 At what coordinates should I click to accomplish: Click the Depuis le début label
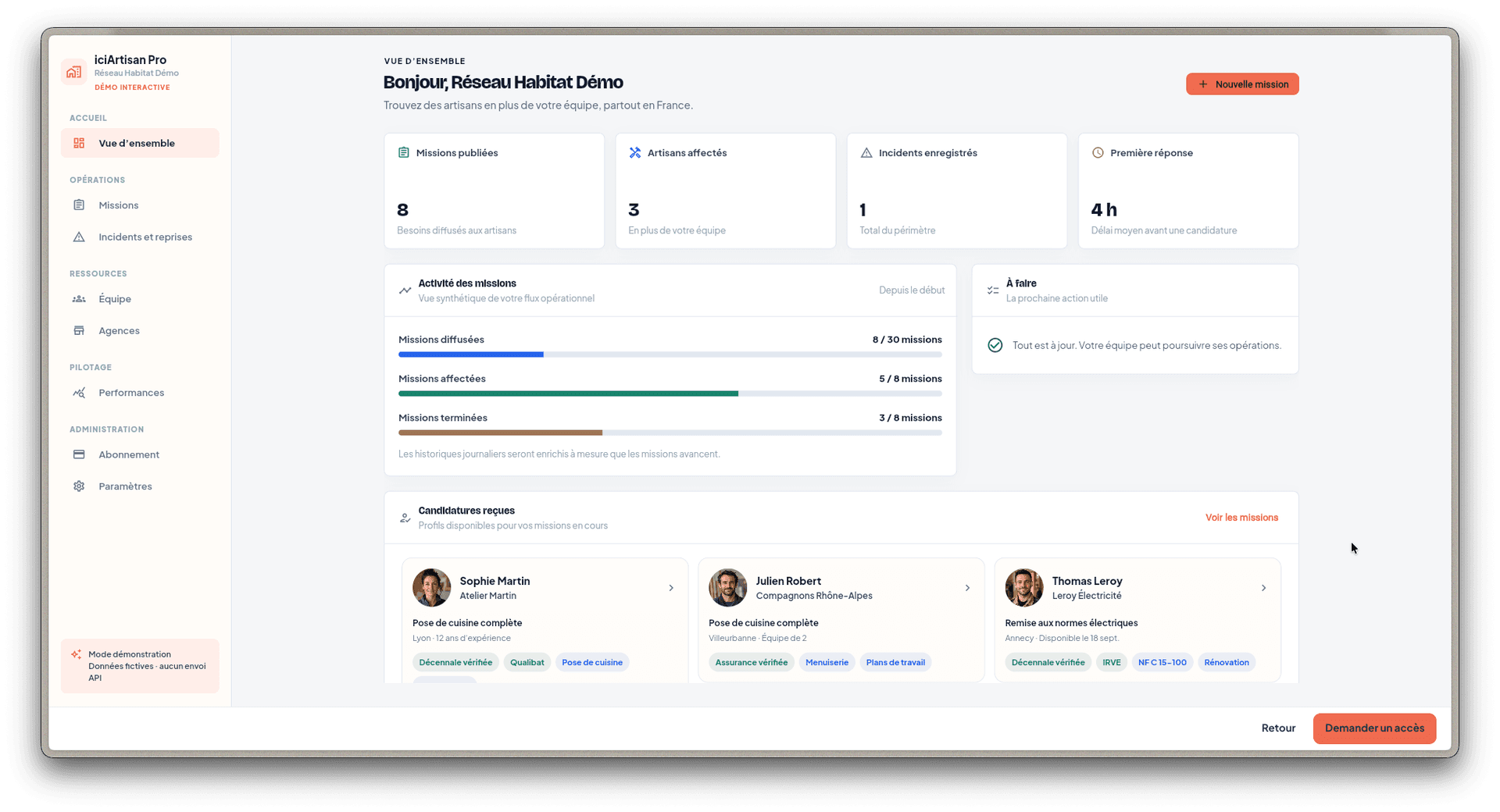tap(911, 290)
